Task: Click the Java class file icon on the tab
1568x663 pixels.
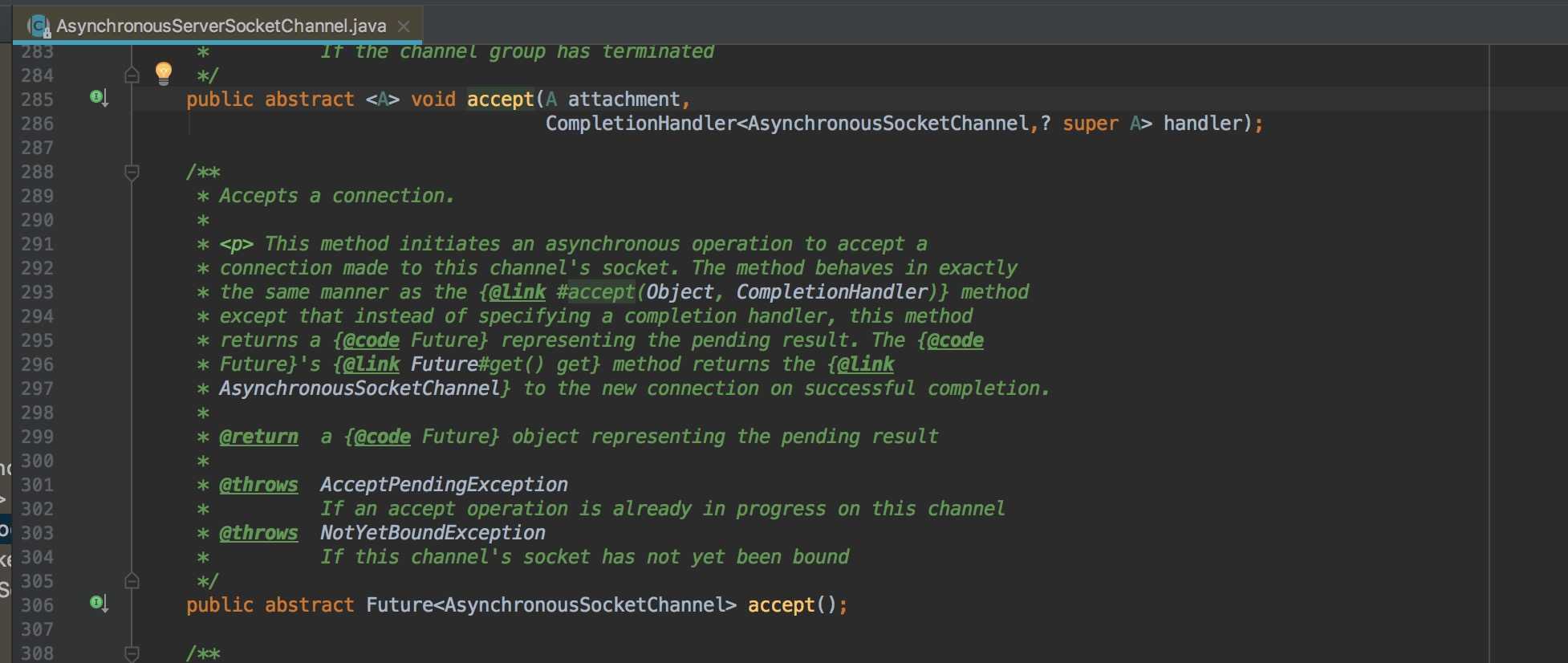Action: 39,26
